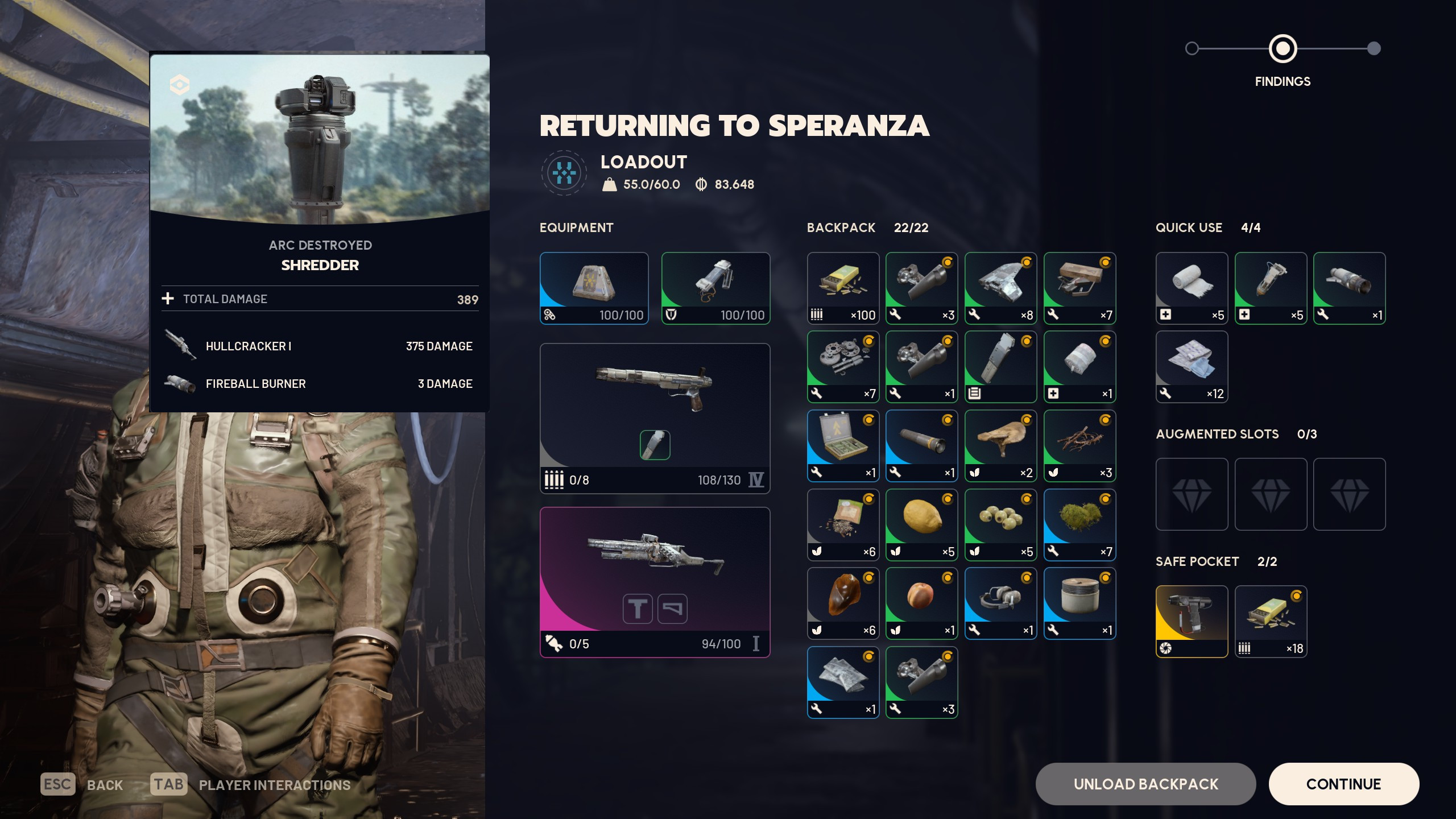Select the Hullcracker weapon slot 0/8
The width and height of the screenshot is (1456, 819).
(655, 418)
